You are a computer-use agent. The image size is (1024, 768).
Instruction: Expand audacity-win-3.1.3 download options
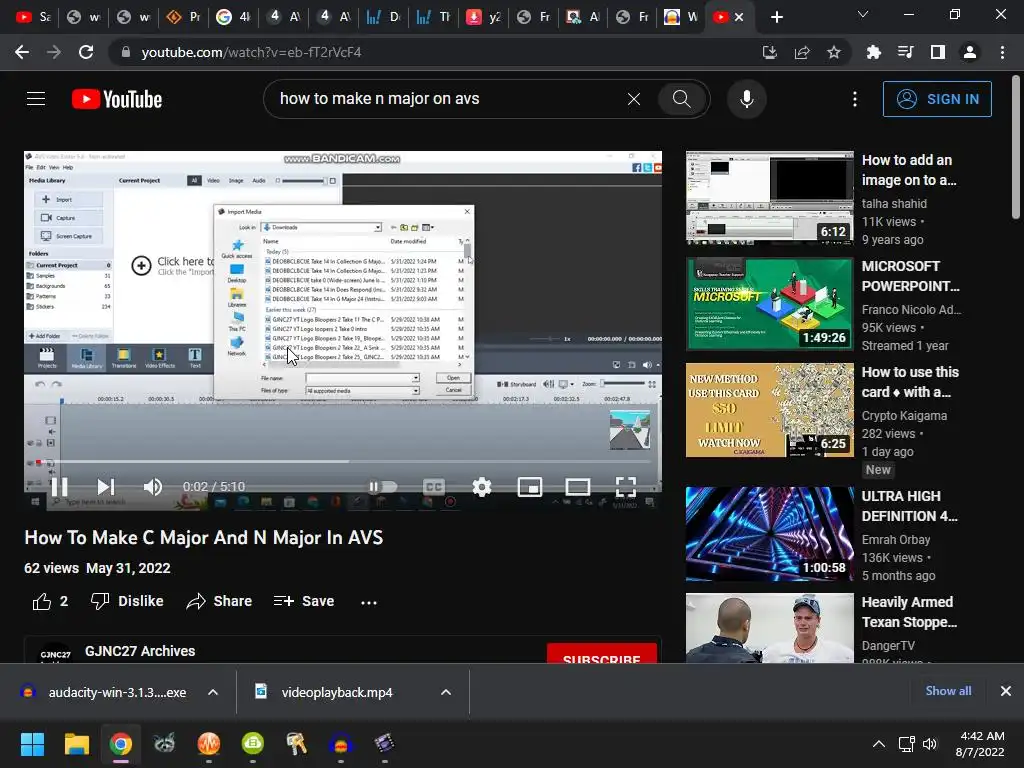coord(213,692)
